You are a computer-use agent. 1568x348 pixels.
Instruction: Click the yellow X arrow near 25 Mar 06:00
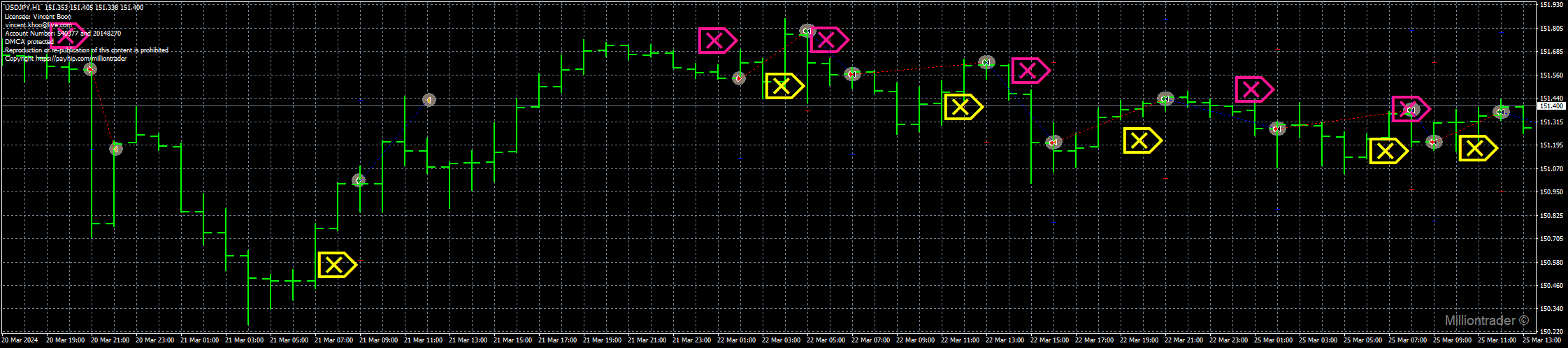coord(1388,150)
